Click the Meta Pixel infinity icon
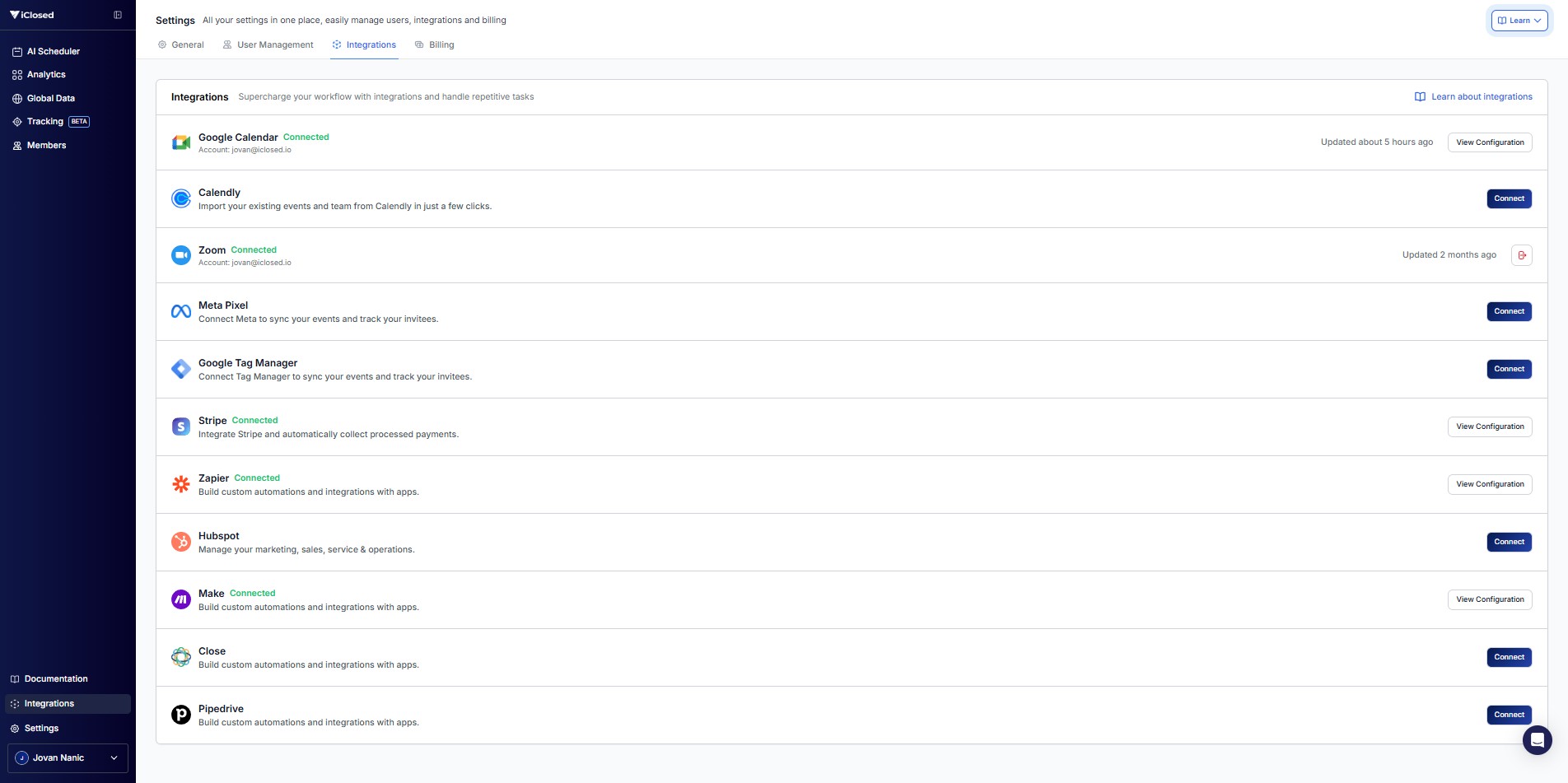 tap(181, 311)
